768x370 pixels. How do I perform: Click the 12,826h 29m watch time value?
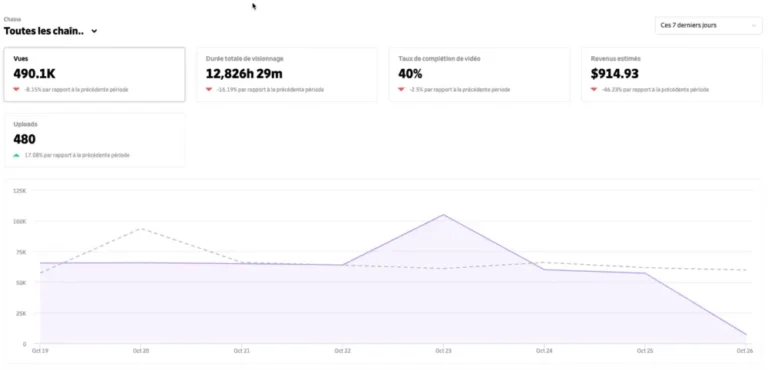coord(244,74)
